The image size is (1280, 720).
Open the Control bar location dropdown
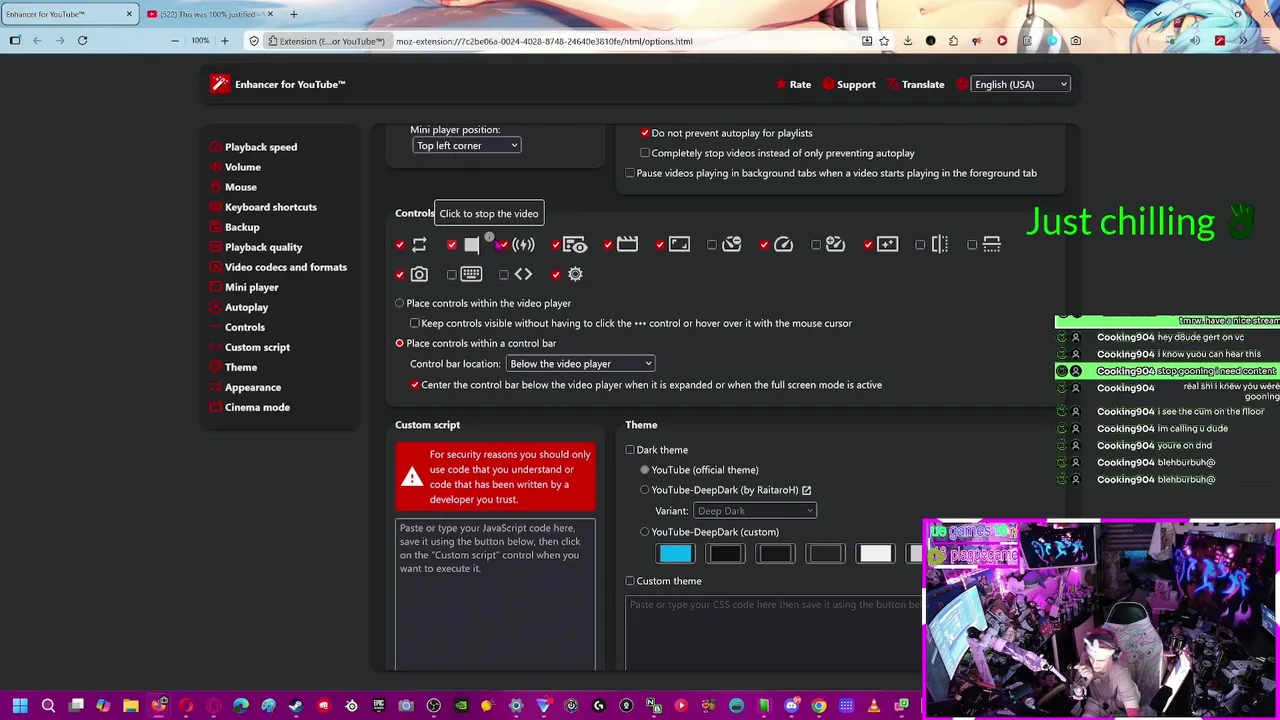580,364
